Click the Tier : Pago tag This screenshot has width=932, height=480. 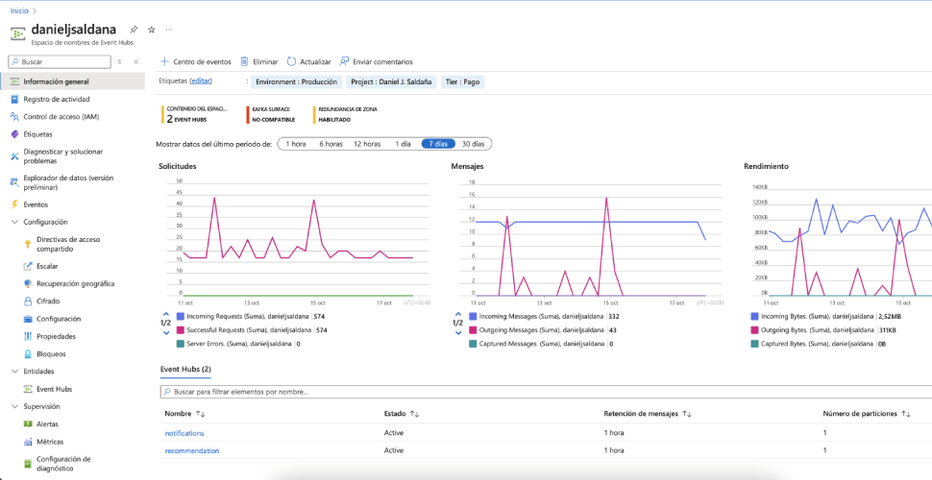[463, 82]
